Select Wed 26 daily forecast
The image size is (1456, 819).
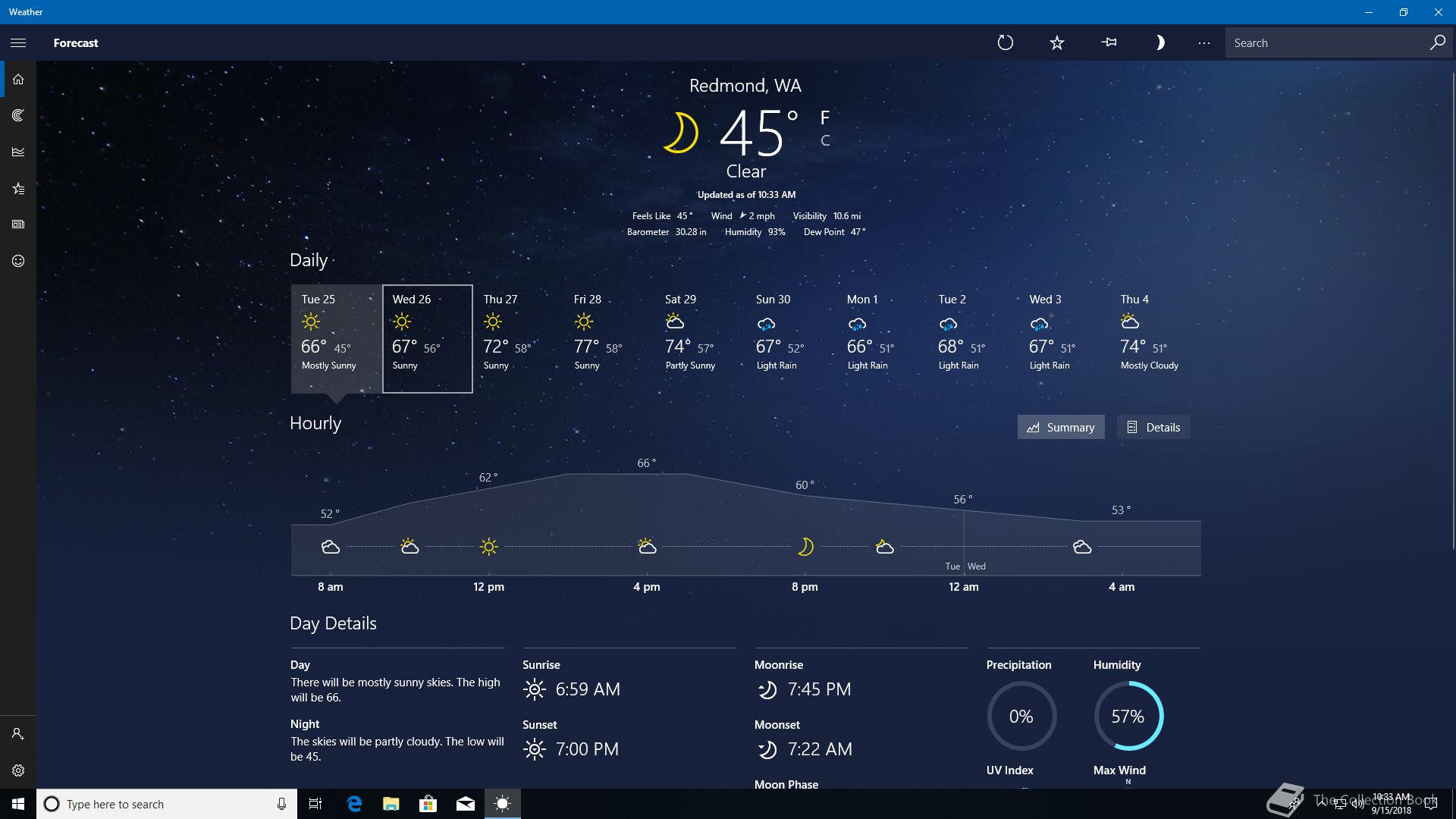pos(427,338)
